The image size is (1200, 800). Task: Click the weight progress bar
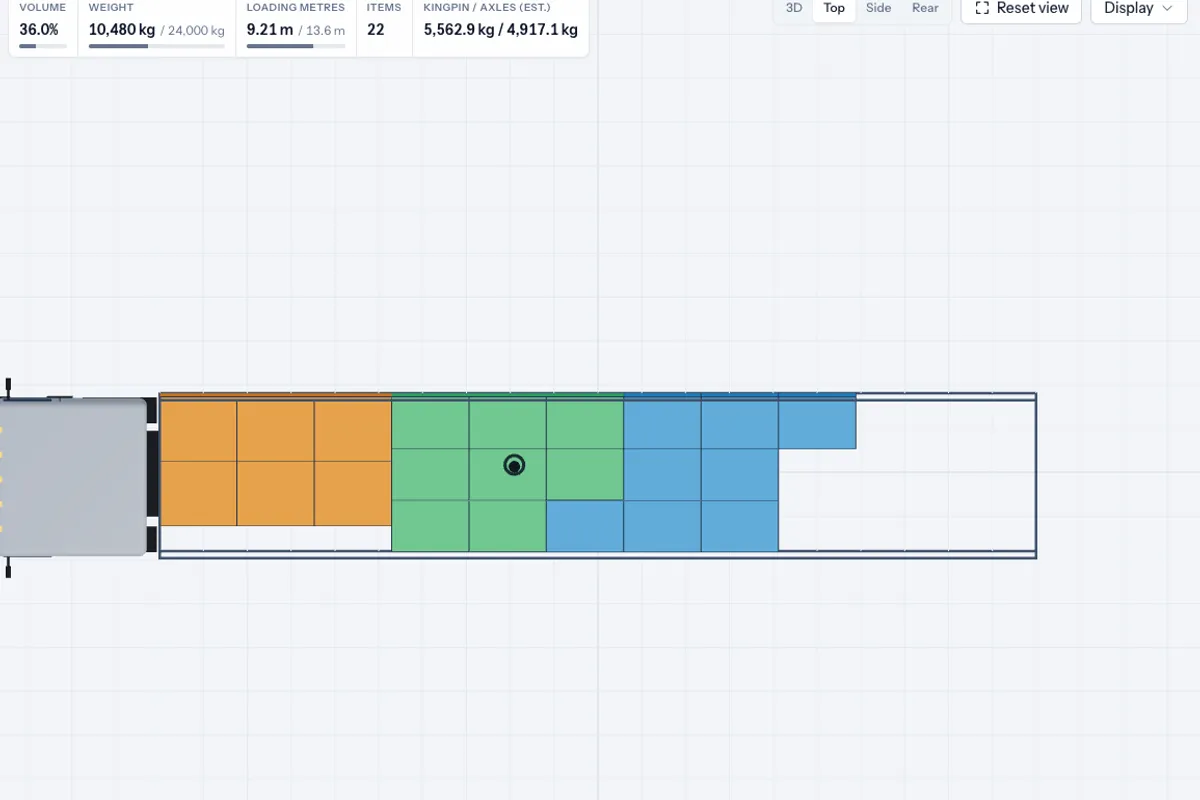pyautogui.click(x=156, y=46)
